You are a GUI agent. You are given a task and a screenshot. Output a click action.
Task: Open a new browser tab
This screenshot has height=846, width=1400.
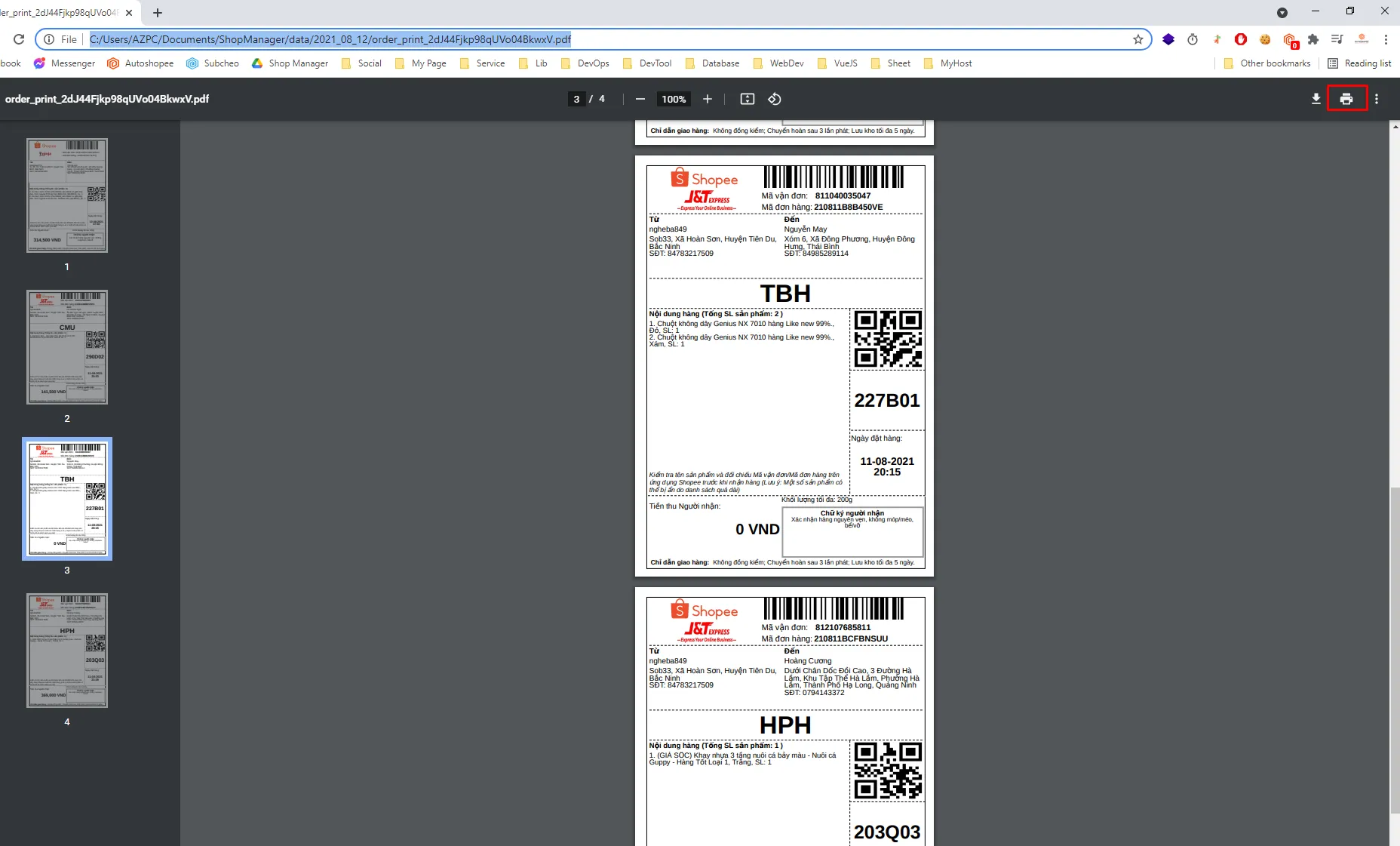pyautogui.click(x=158, y=13)
